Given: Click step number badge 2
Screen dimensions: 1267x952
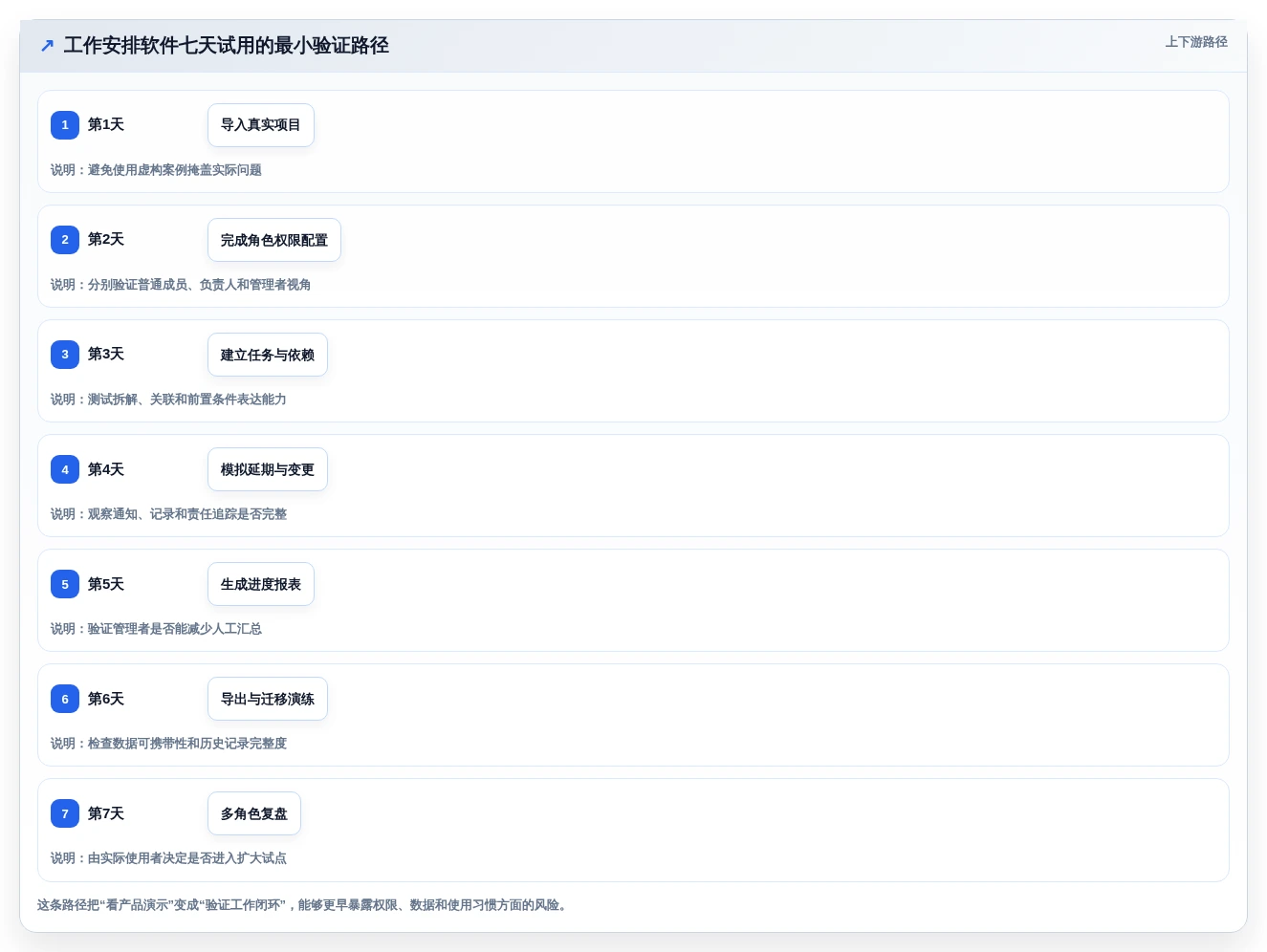Looking at the screenshot, I should pos(65,239).
